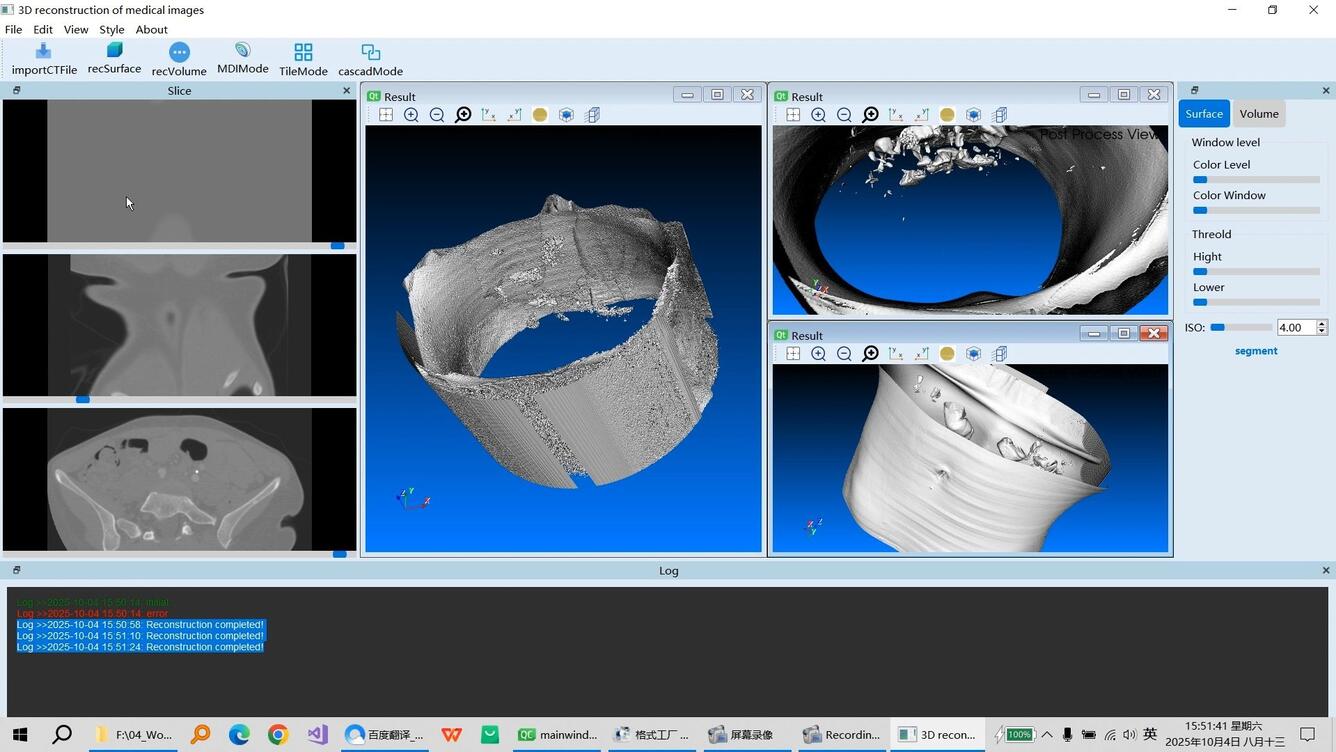Open the About menu
The width and height of the screenshot is (1336, 752).
click(x=151, y=30)
